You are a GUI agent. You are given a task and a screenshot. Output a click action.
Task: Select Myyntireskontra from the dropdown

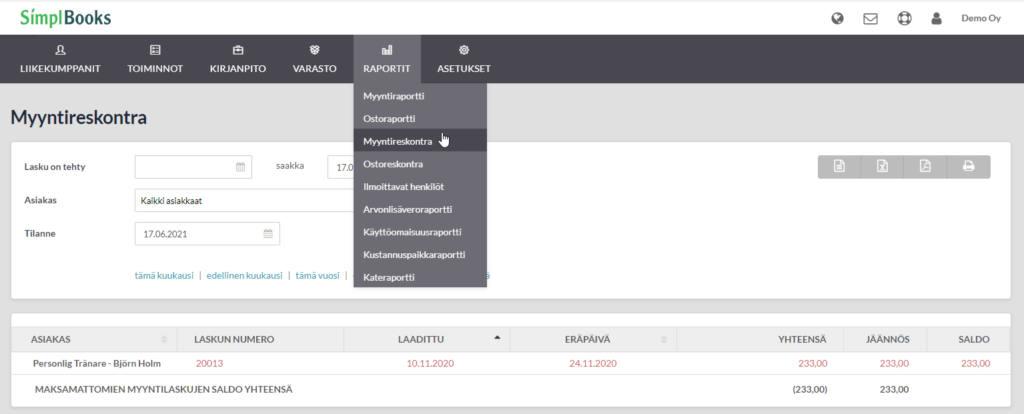420,140
